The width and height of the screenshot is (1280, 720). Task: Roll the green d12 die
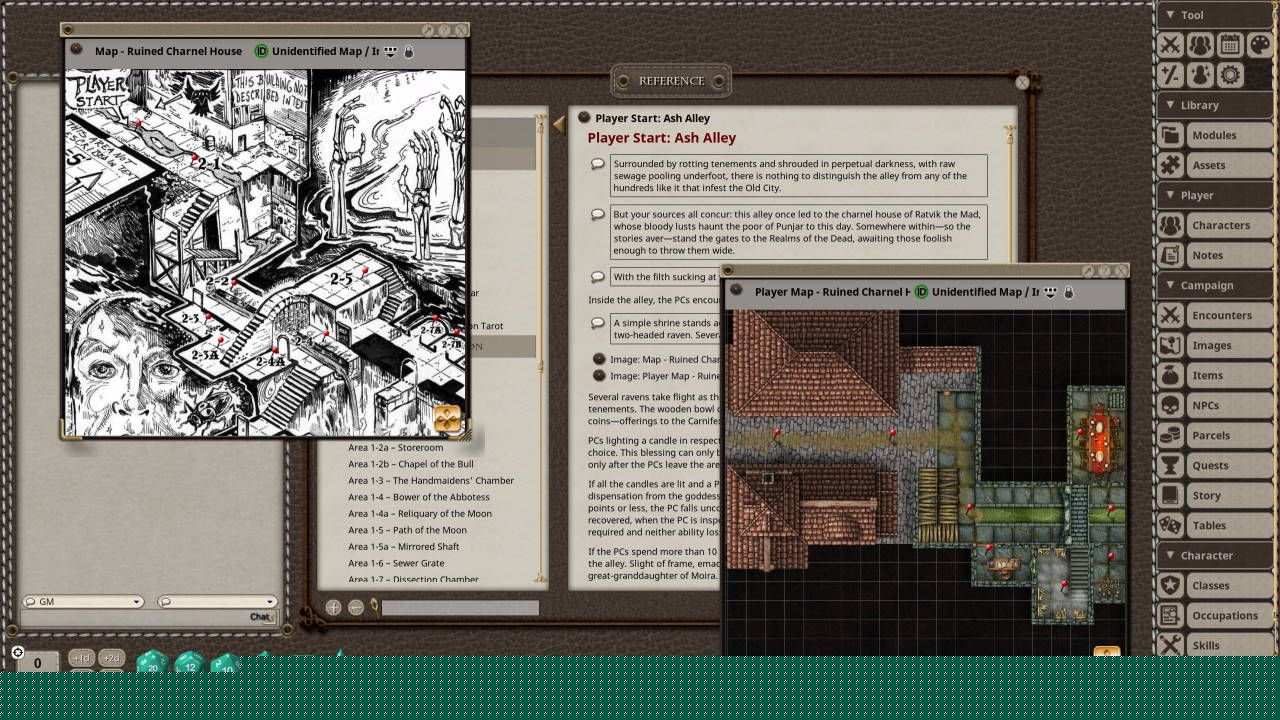point(190,663)
